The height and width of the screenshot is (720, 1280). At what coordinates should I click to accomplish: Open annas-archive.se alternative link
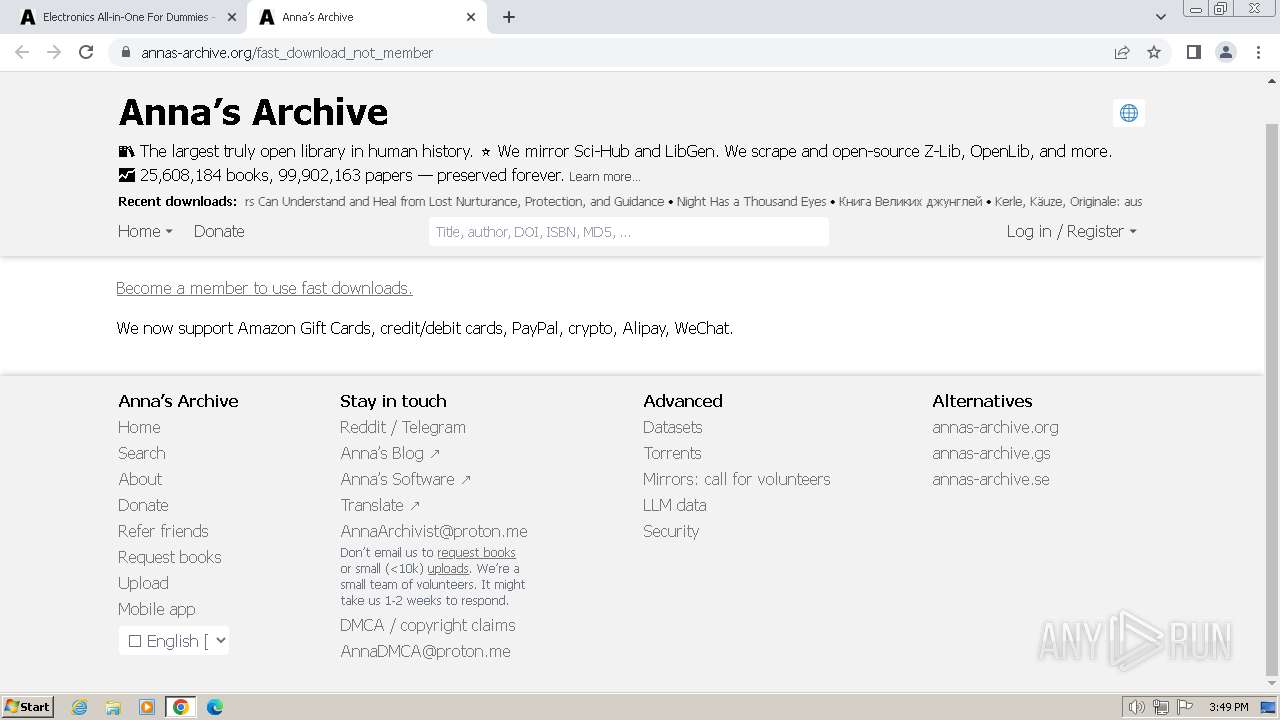991,479
